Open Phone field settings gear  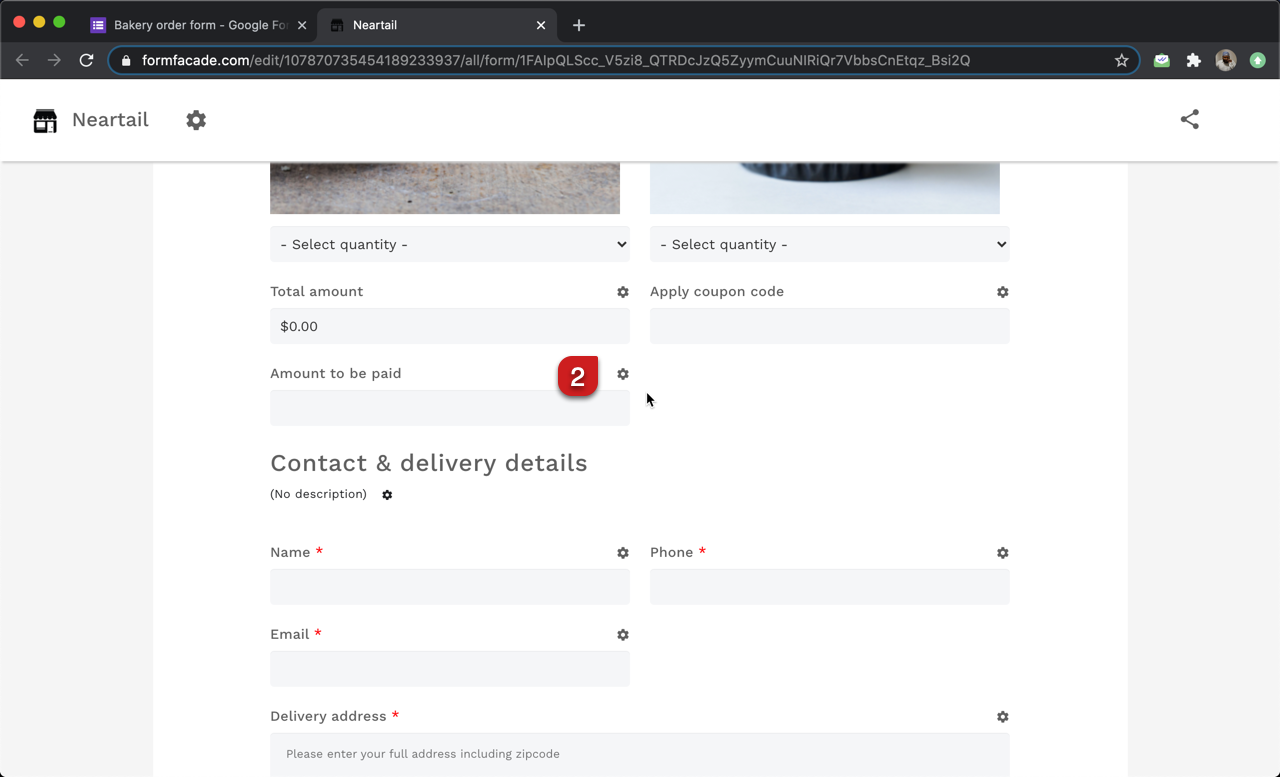point(1003,553)
